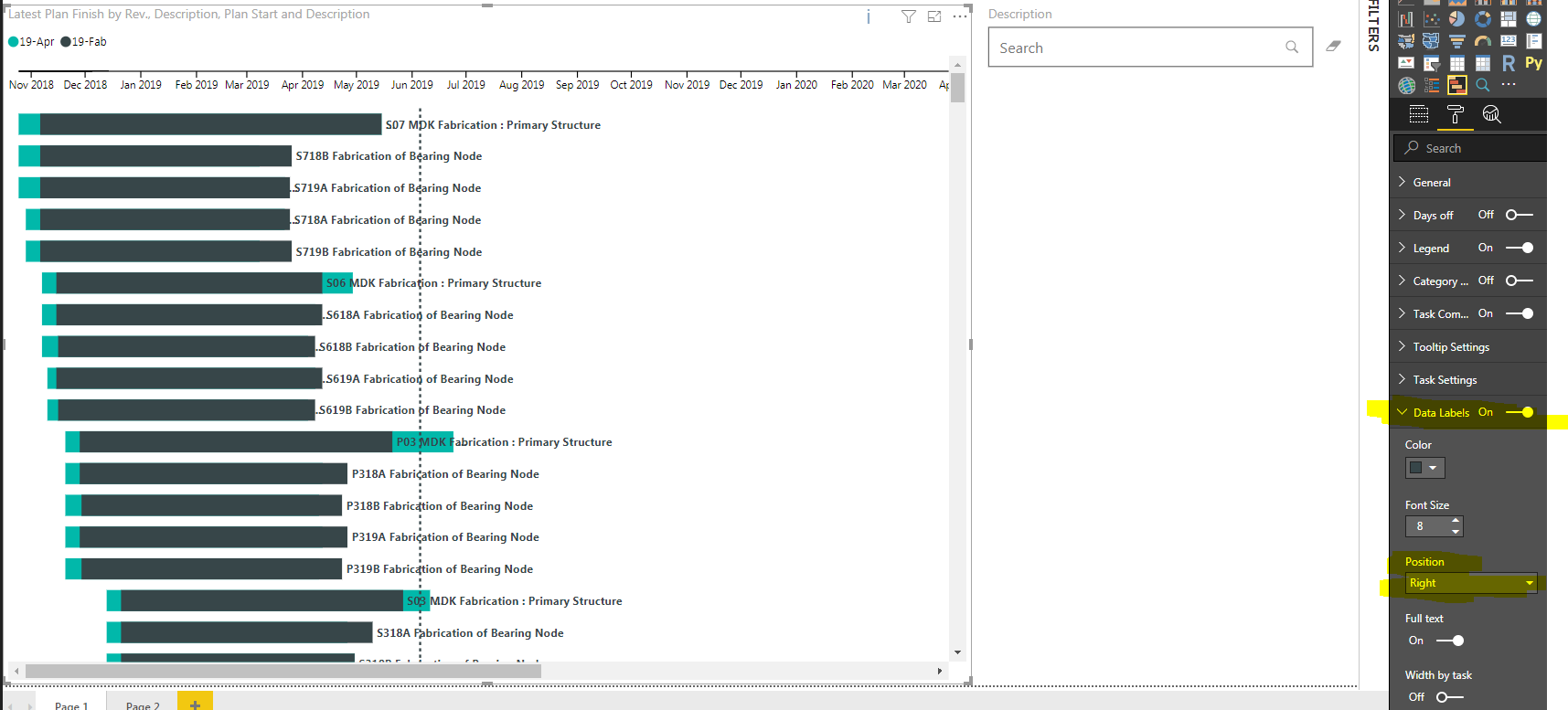
Task: Select the matrix visual icon
Action: [1483, 63]
